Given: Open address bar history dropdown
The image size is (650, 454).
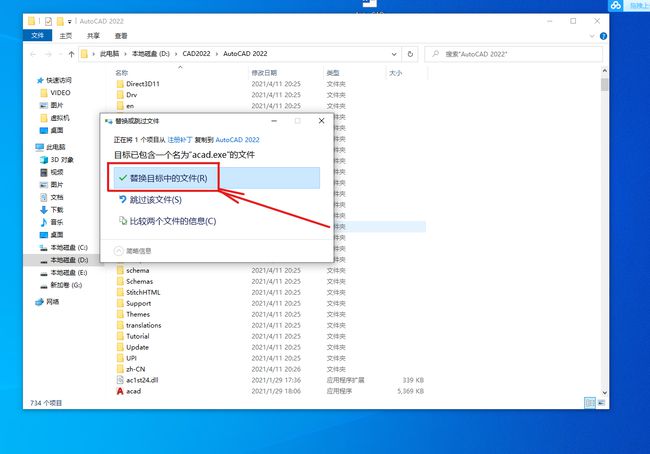Looking at the screenshot, I should 394,54.
